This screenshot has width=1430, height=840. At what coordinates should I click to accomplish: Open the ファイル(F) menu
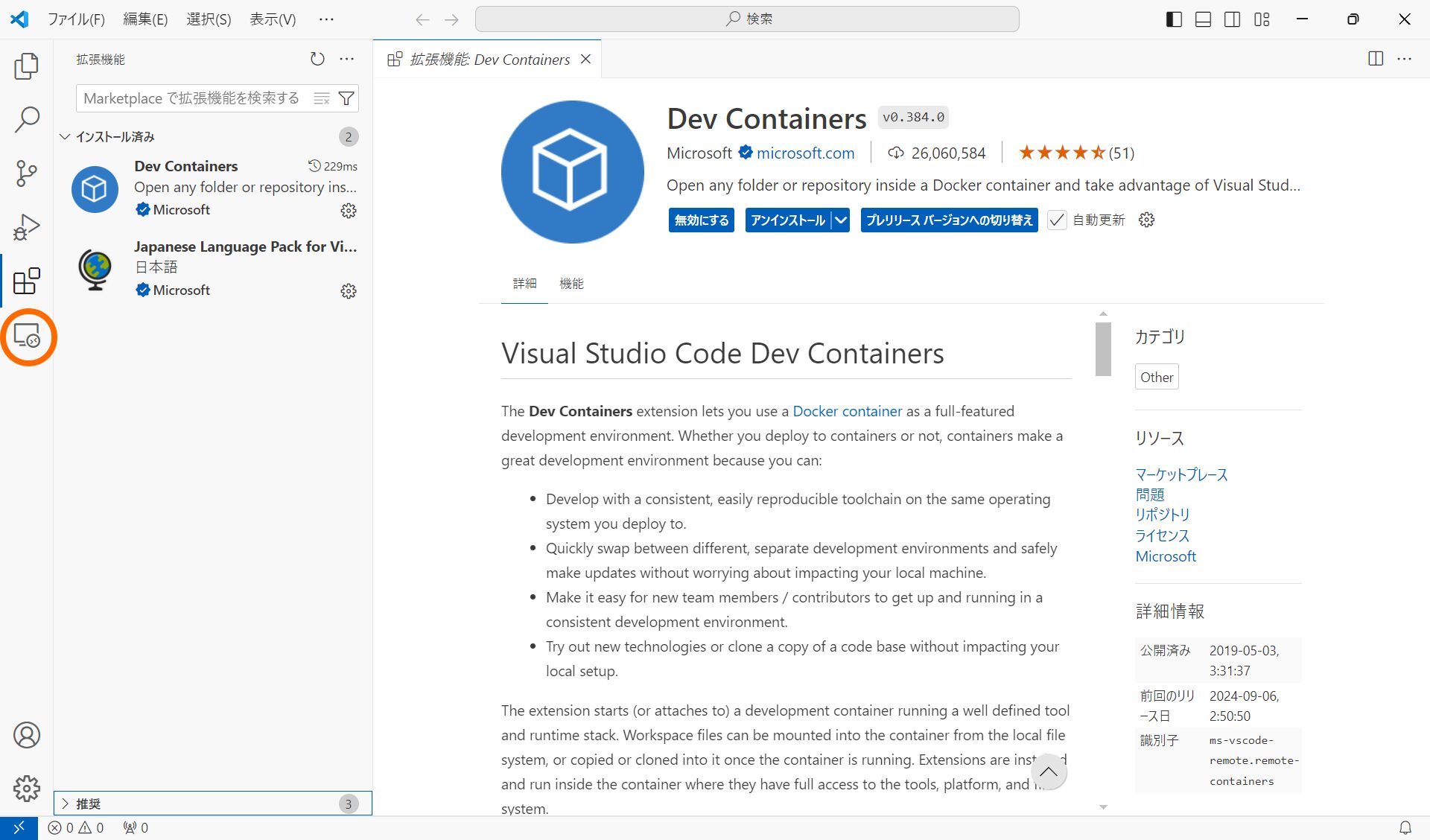(x=76, y=19)
